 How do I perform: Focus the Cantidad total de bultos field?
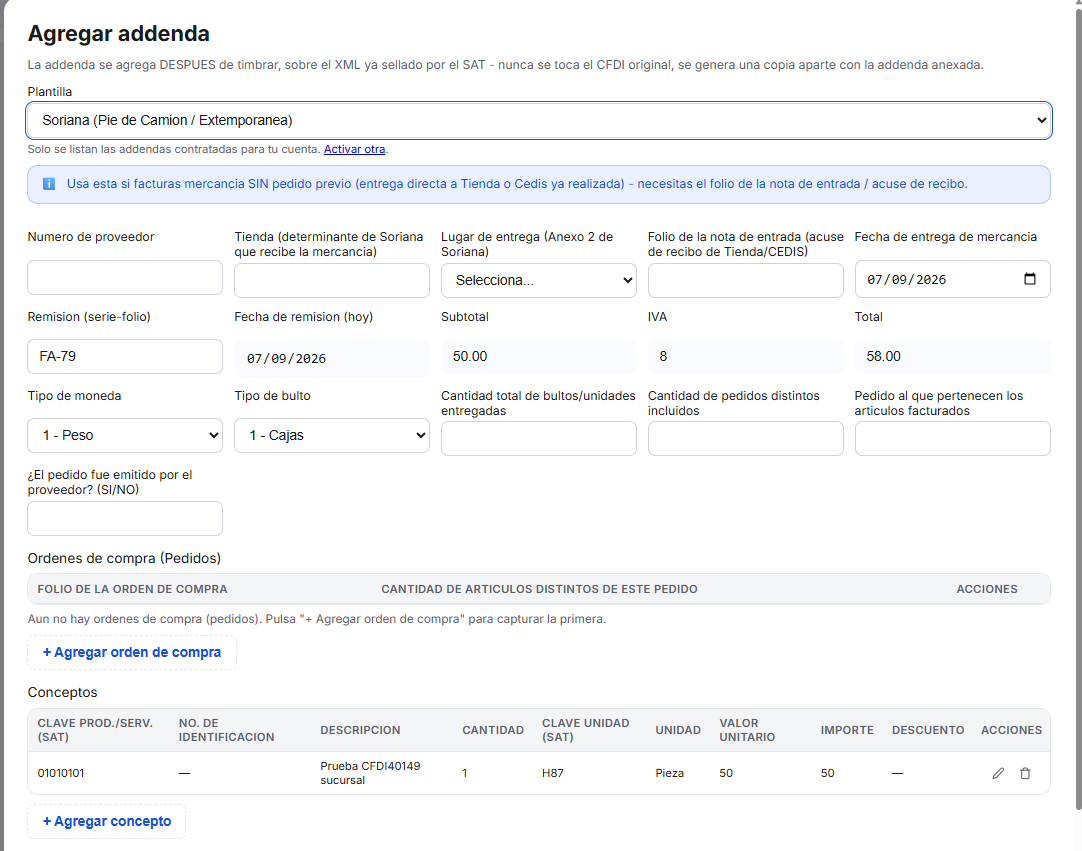point(539,438)
